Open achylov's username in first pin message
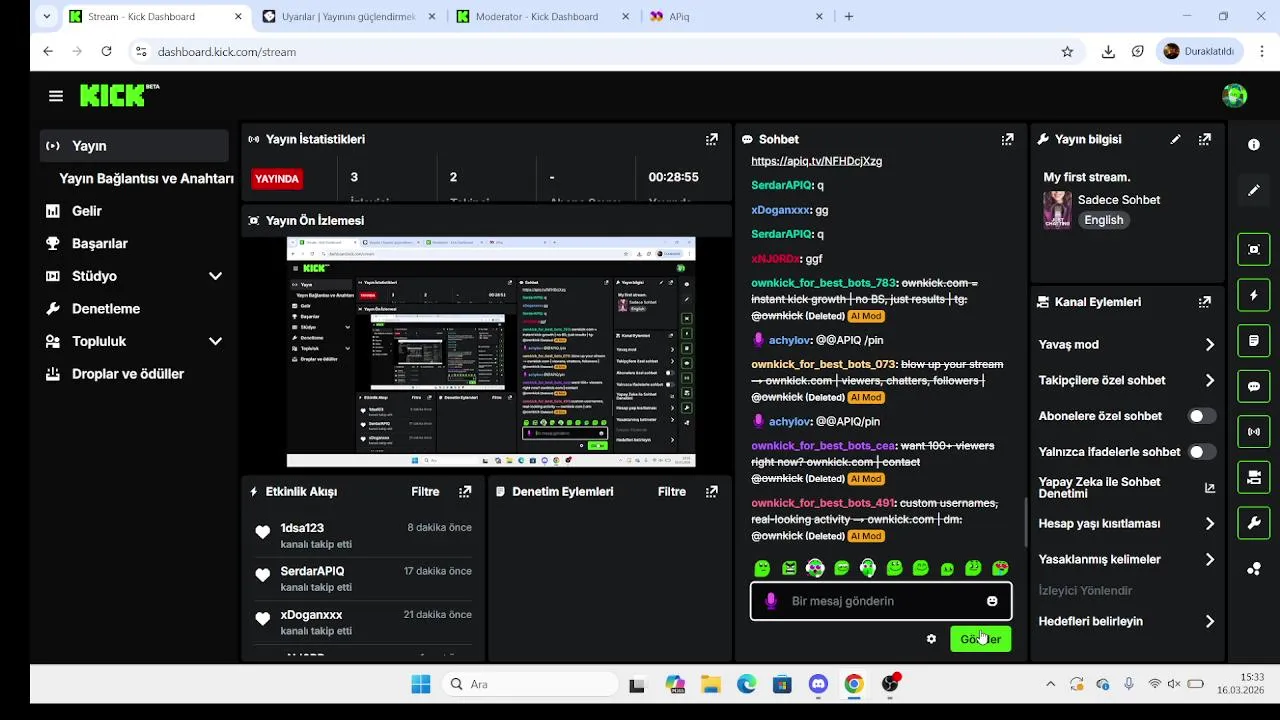This screenshot has width=1280, height=720. pyautogui.click(x=790, y=340)
